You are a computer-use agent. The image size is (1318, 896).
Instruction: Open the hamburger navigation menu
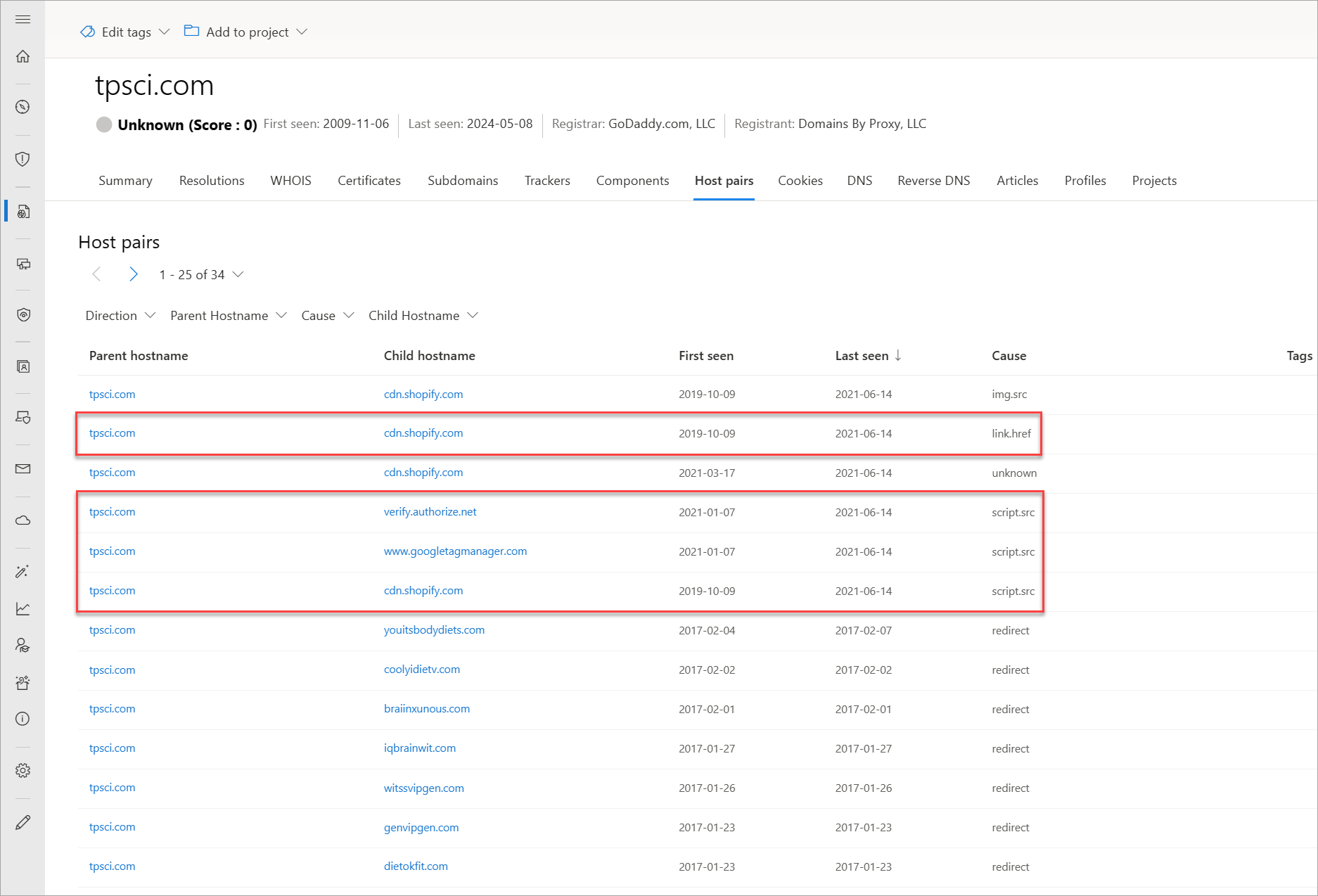(x=23, y=19)
